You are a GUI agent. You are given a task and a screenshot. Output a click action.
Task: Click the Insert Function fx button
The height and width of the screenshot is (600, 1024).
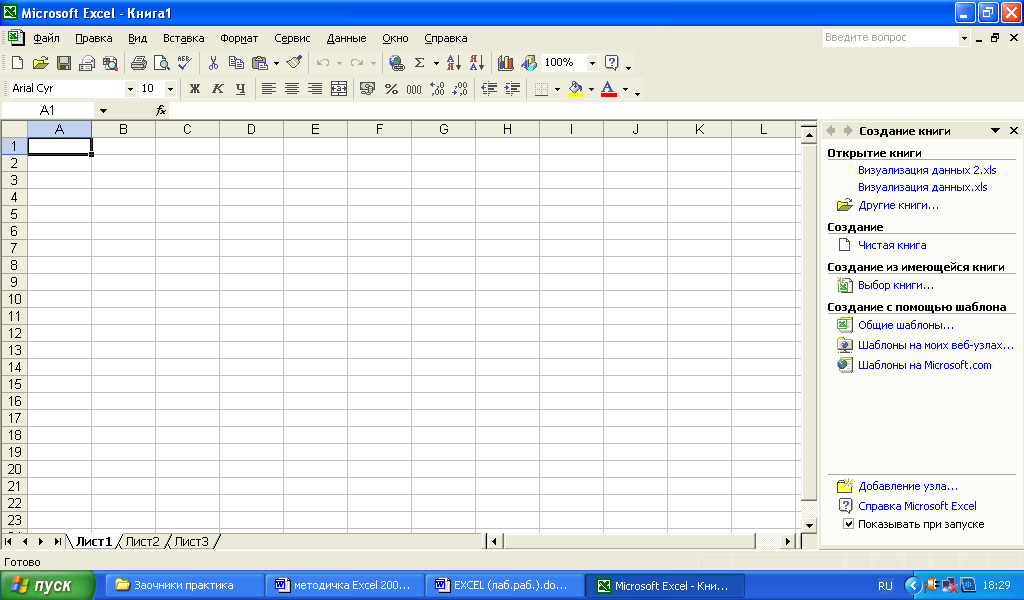tap(161, 110)
